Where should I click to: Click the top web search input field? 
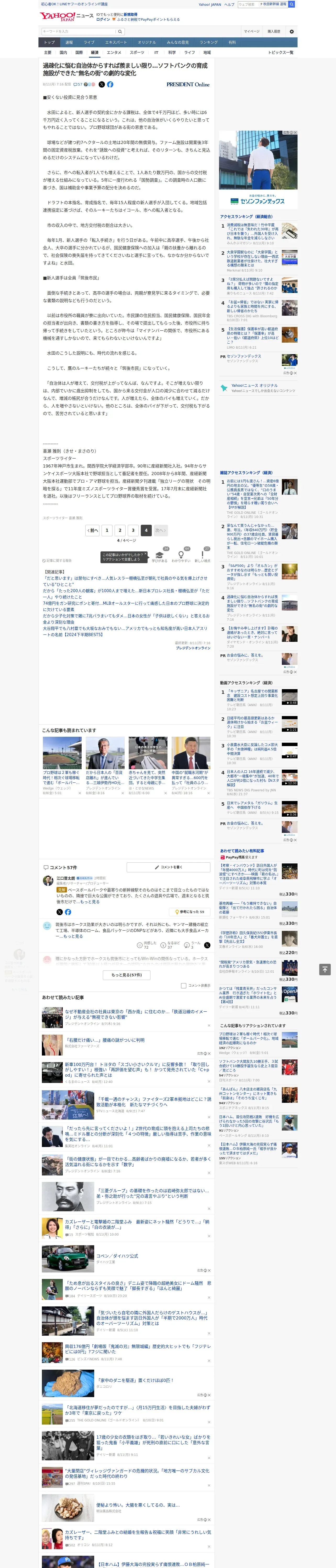tap(248, 4)
